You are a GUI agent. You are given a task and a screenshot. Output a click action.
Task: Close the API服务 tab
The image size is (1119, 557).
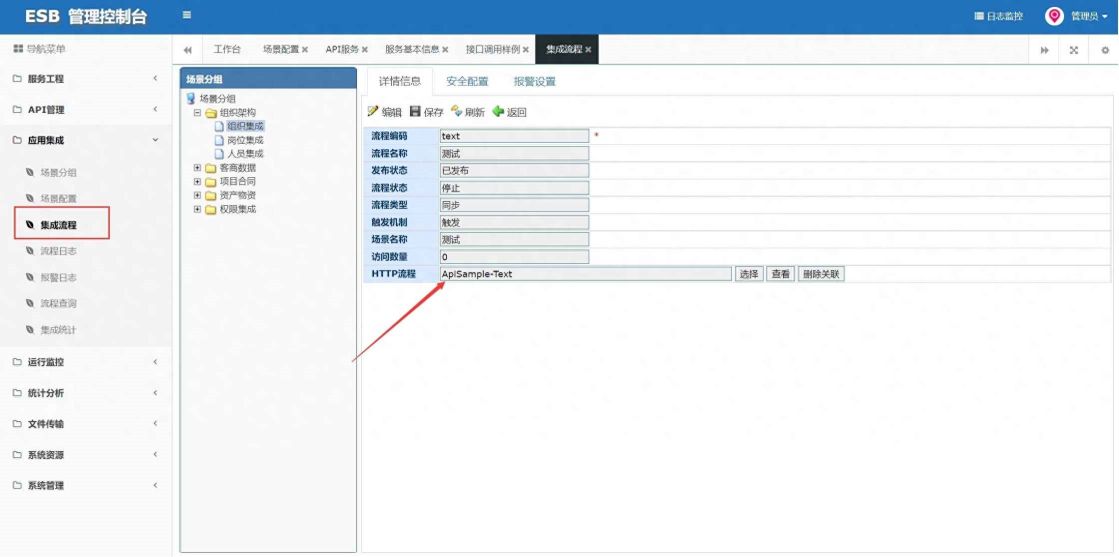click(x=365, y=50)
